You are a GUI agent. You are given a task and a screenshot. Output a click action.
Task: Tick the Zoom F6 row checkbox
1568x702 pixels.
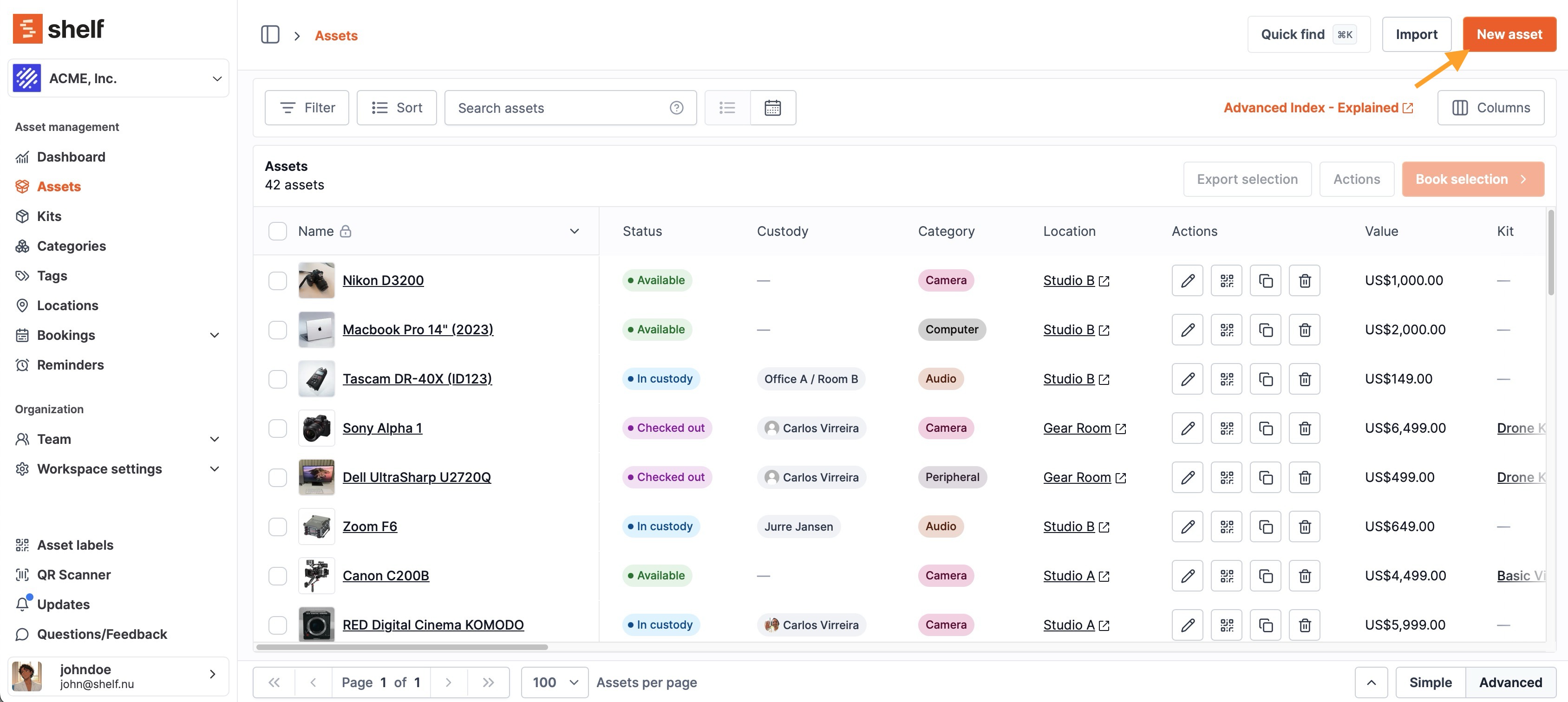(278, 526)
